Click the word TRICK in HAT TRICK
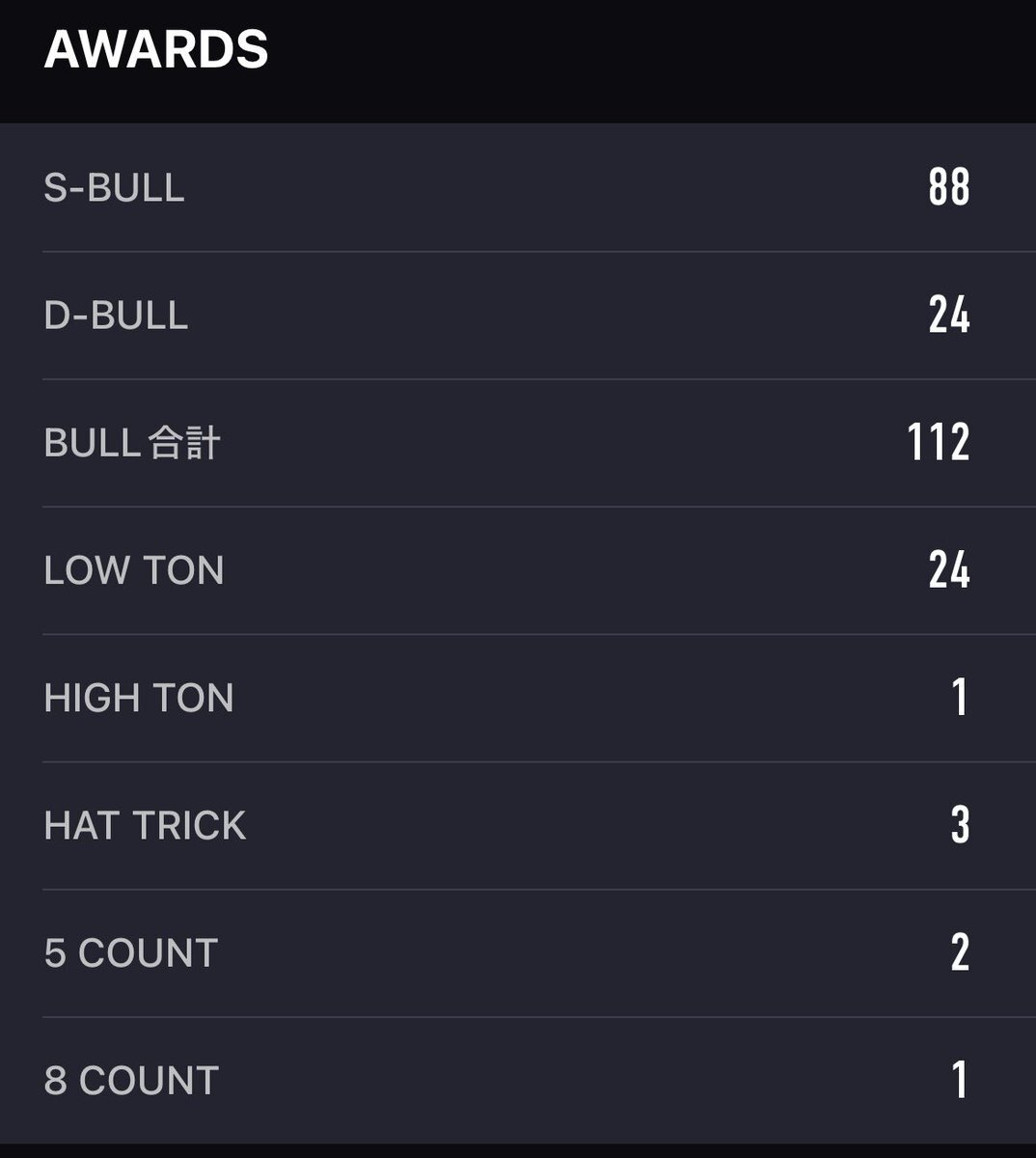The height and width of the screenshot is (1158, 1036). [190, 825]
